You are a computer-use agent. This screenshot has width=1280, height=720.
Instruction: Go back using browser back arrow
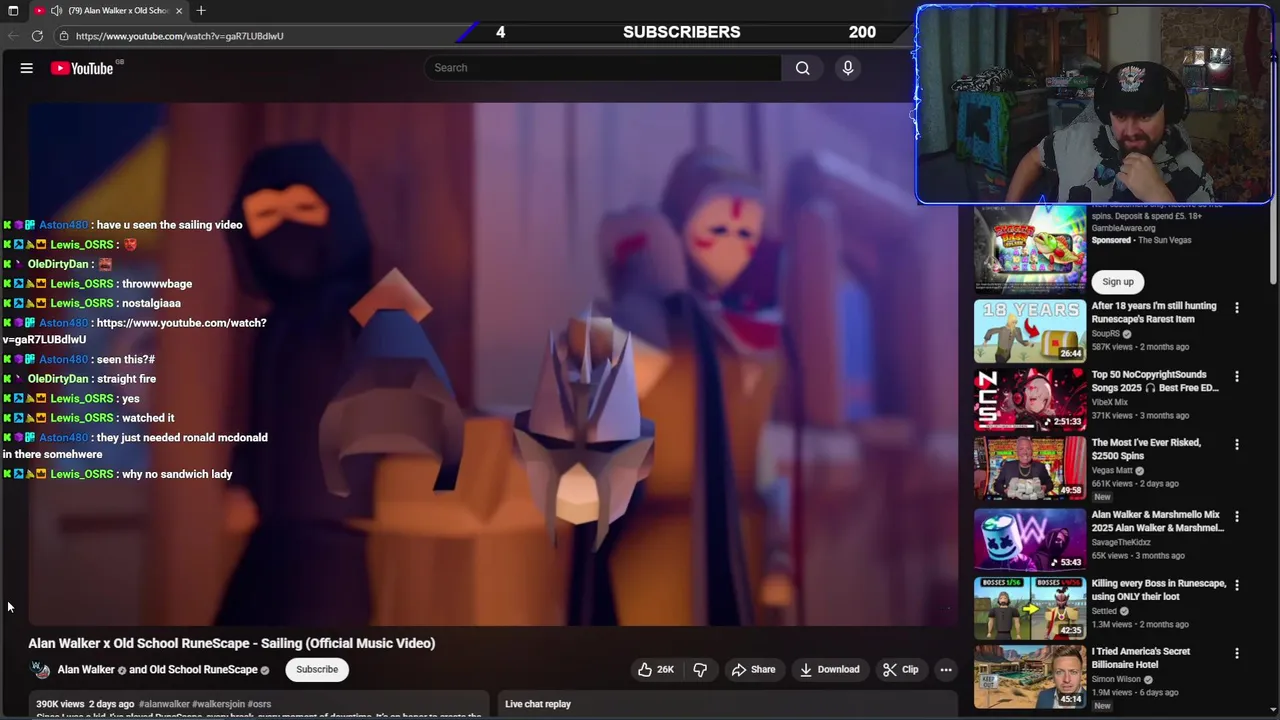coord(12,36)
